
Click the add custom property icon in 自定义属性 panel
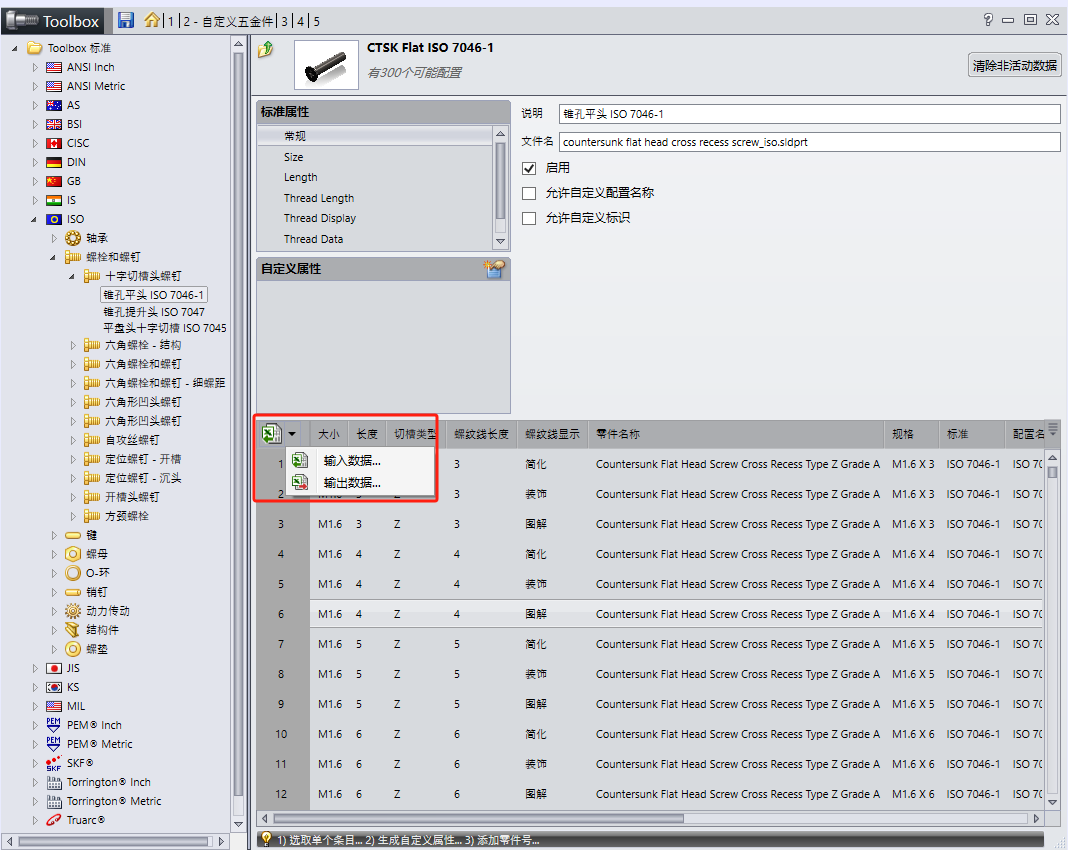pos(494,269)
